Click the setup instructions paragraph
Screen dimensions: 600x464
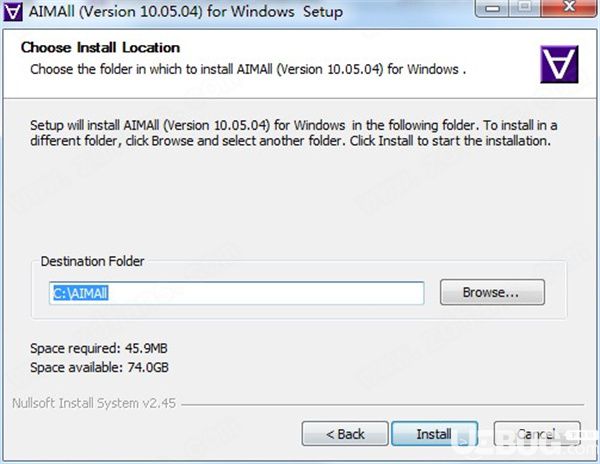(293, 133)
